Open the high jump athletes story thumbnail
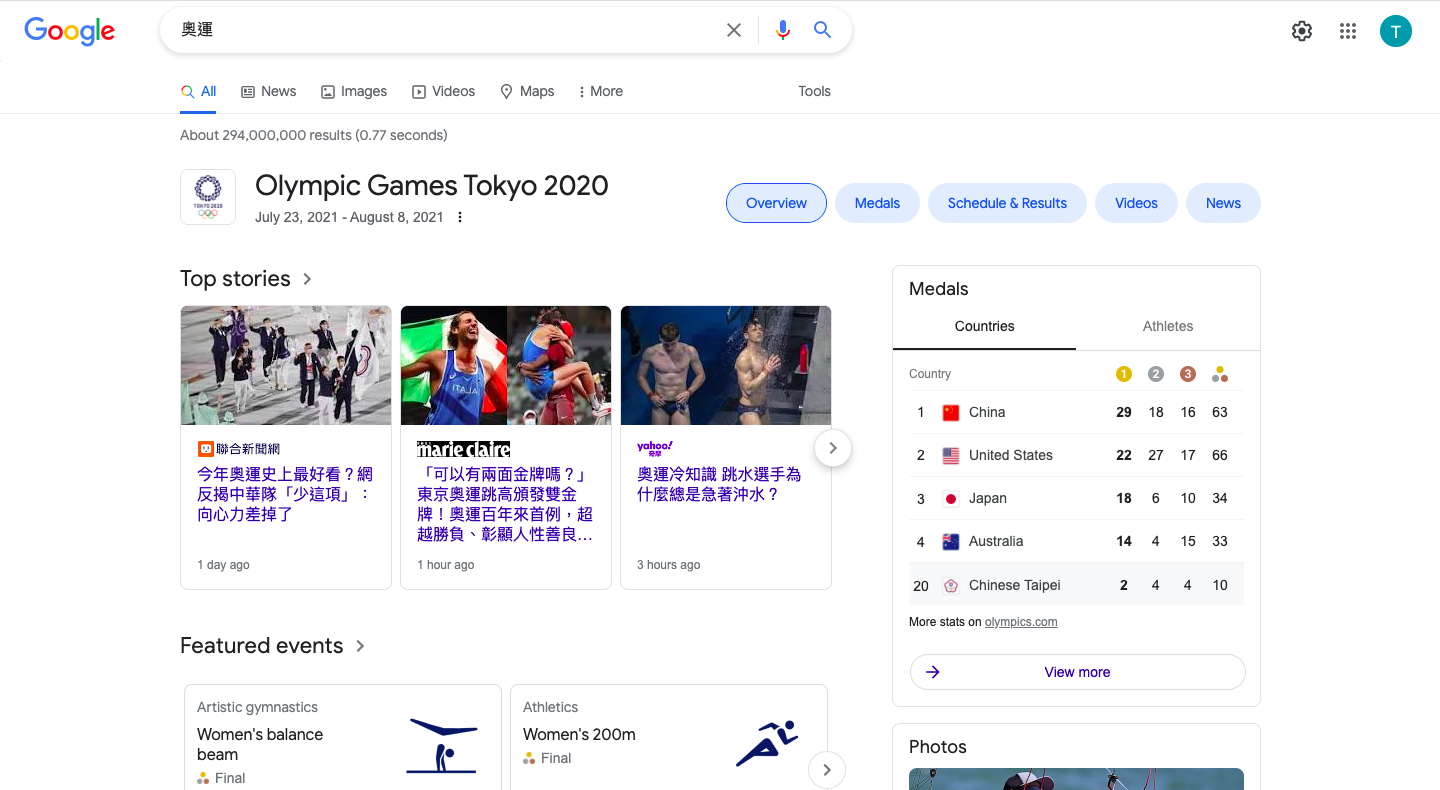Image resolution: width=1440 pixels, height=790 pixels. [506, 365]
